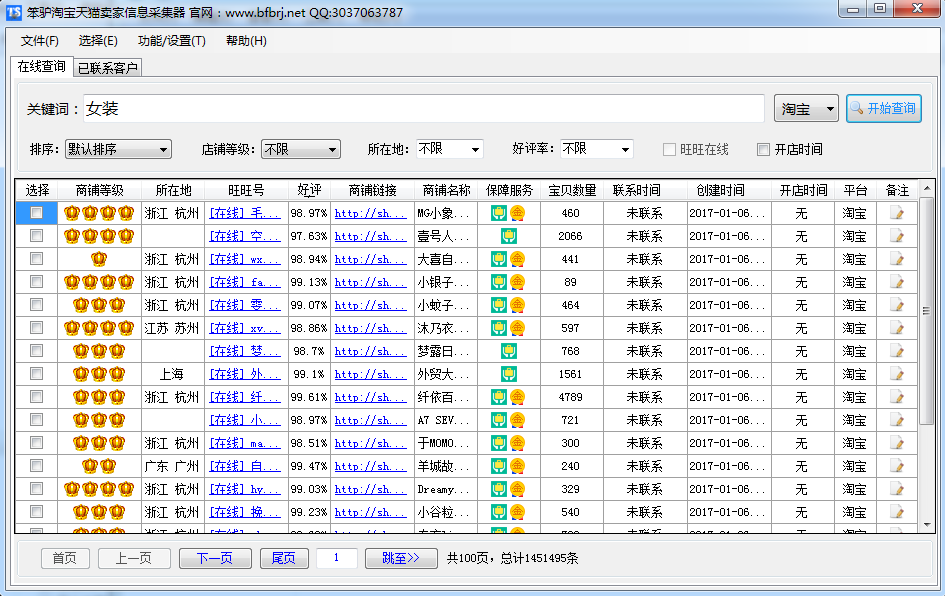
Task: Open the 文件(F) menu
Action: coord(40,41)
